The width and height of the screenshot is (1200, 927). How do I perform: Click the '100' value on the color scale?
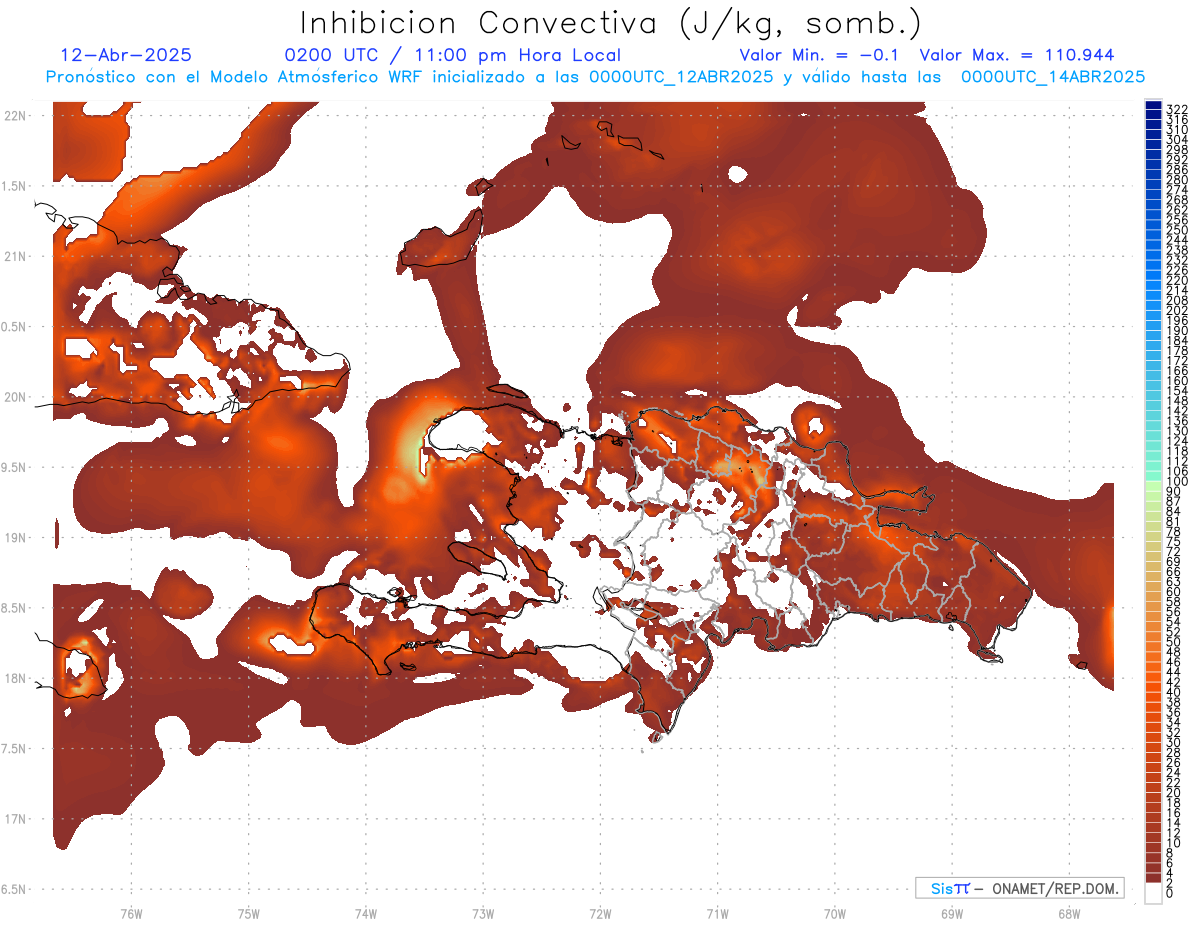tap(1177, 483)
